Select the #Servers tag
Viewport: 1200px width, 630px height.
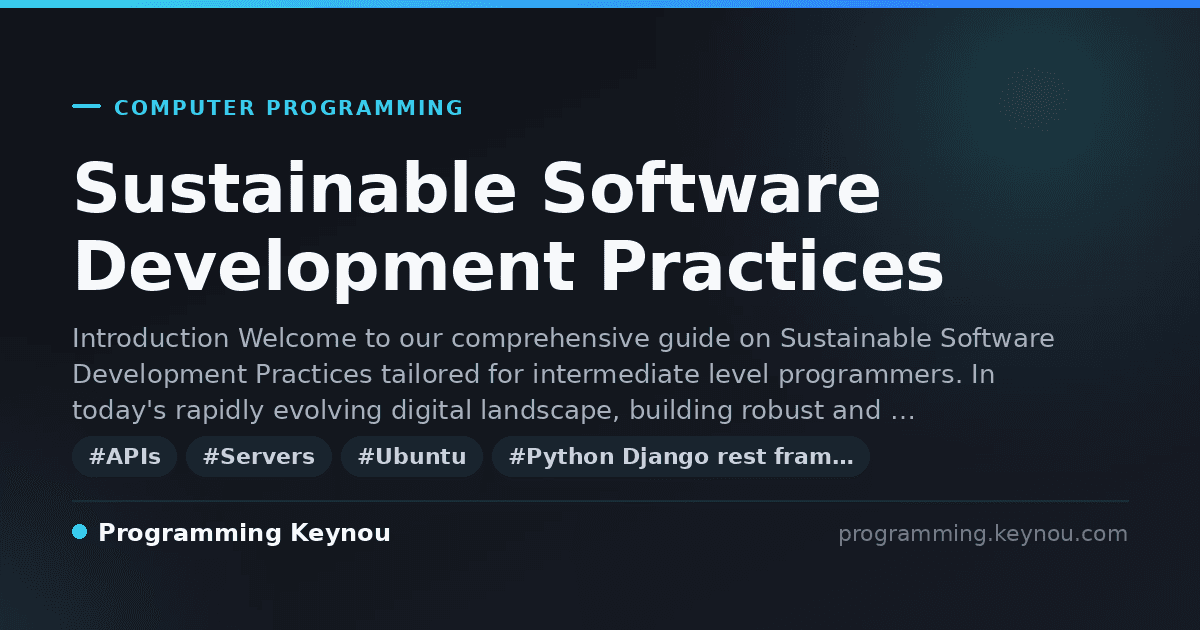259,457
